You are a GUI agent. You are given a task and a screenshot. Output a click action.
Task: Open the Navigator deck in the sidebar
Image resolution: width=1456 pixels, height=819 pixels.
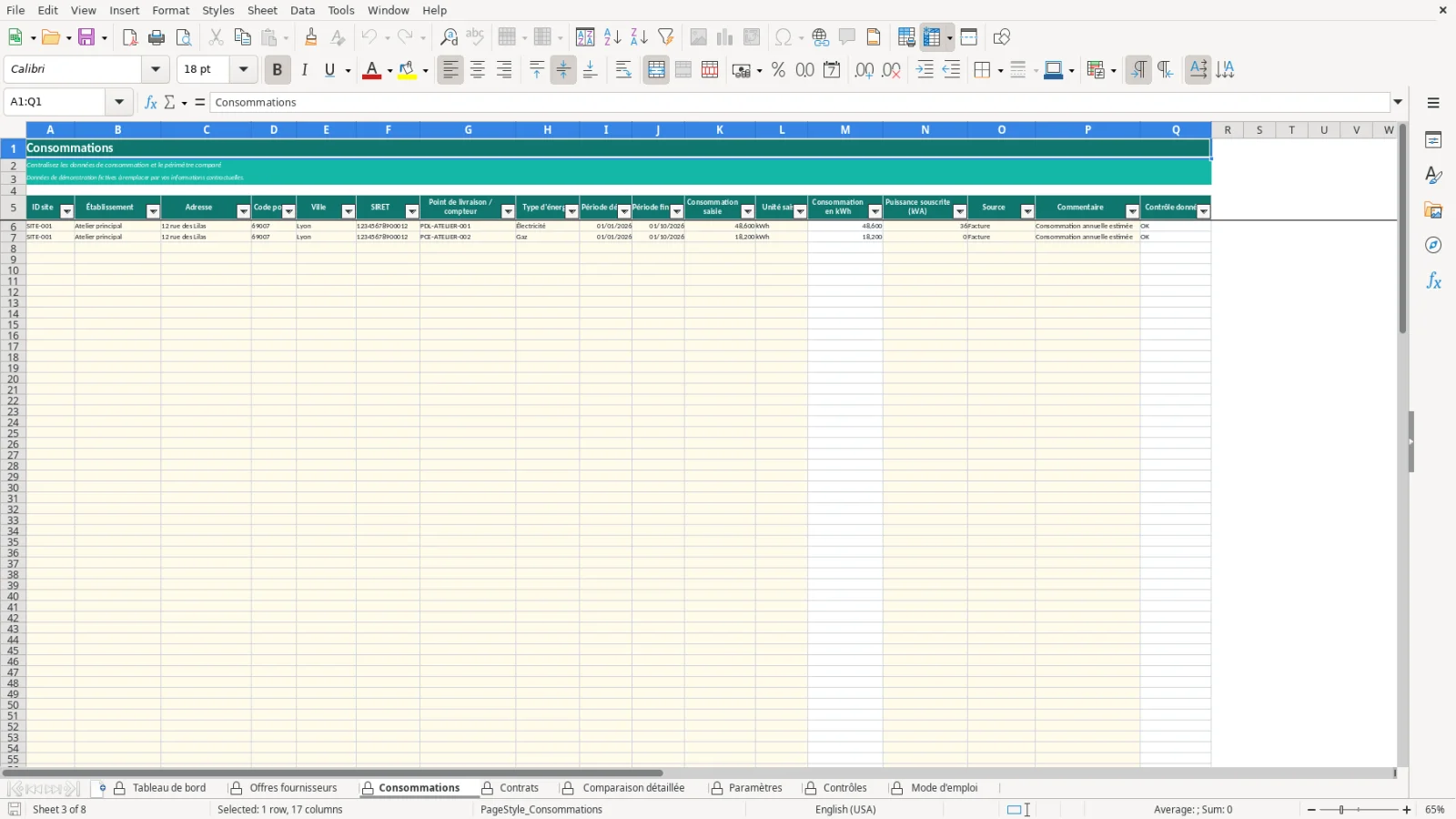click(x=1433, y=246)
